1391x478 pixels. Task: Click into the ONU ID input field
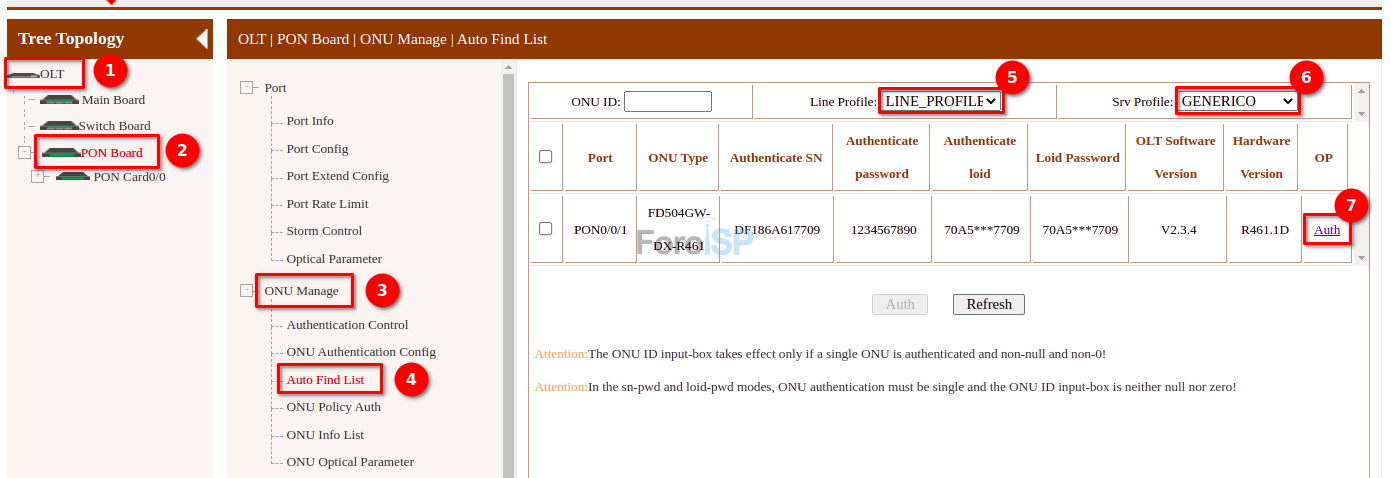tap(667, 101)
